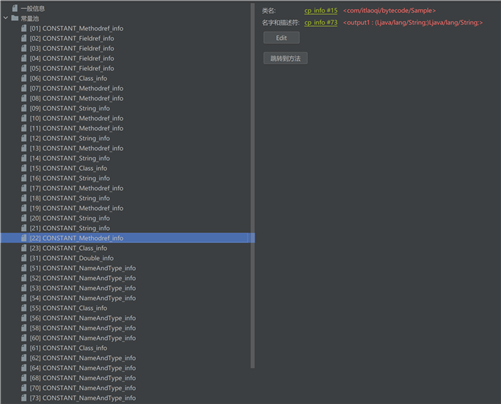The image size is (501, 404).
Task: Click file icon beside [09] CONSTANT_String_info
Action: click(24, 108)
